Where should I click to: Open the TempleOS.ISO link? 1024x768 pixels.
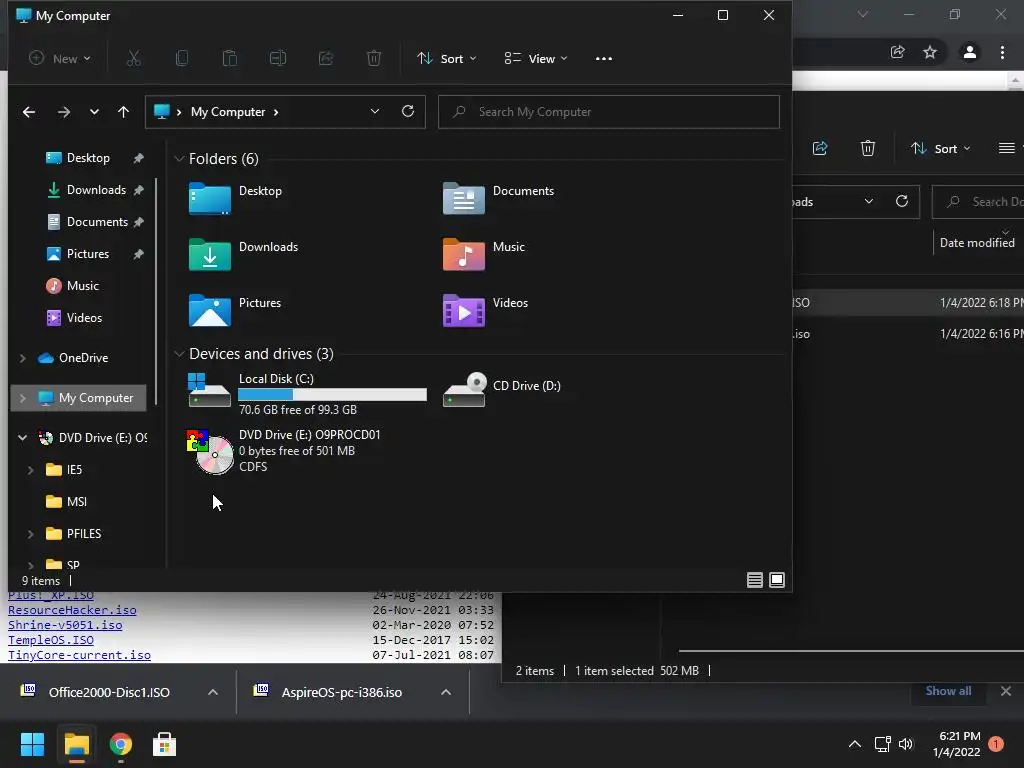point(50,640)
